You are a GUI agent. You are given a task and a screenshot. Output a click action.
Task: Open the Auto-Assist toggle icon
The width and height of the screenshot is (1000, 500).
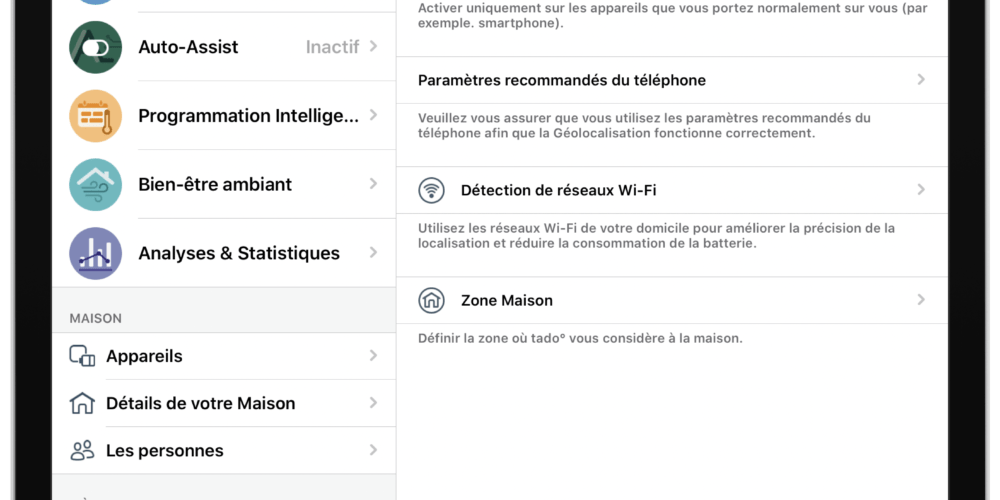click(95, 47)
